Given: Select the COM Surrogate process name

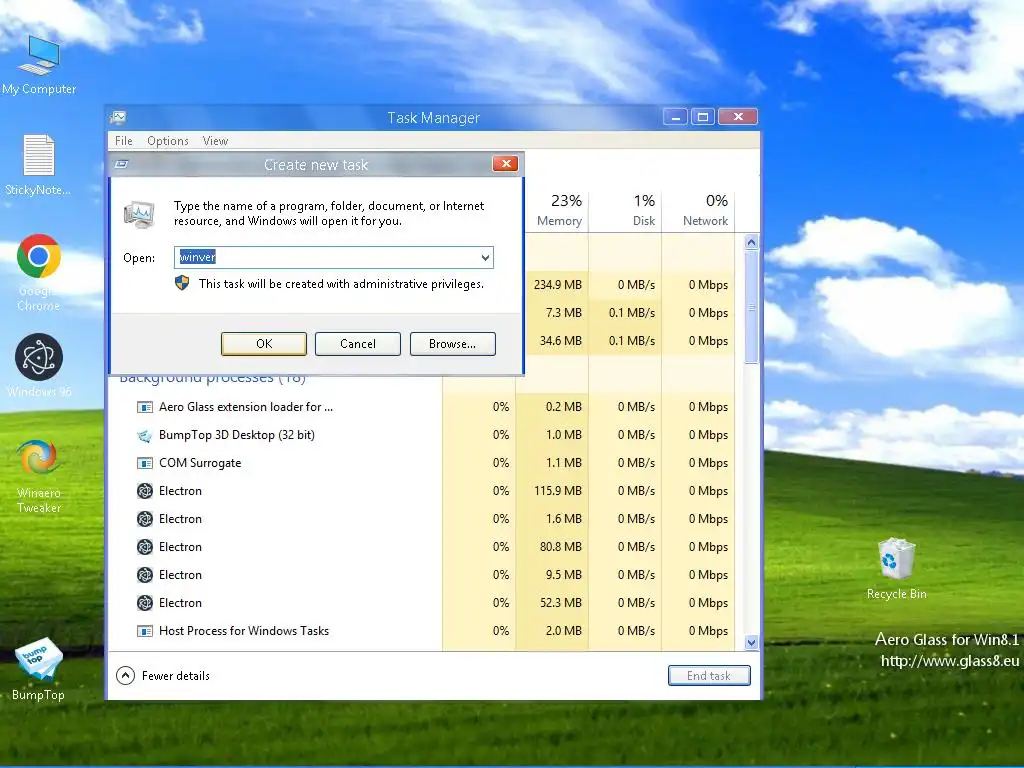Looking at the screenshot, I should click(200, 463).
